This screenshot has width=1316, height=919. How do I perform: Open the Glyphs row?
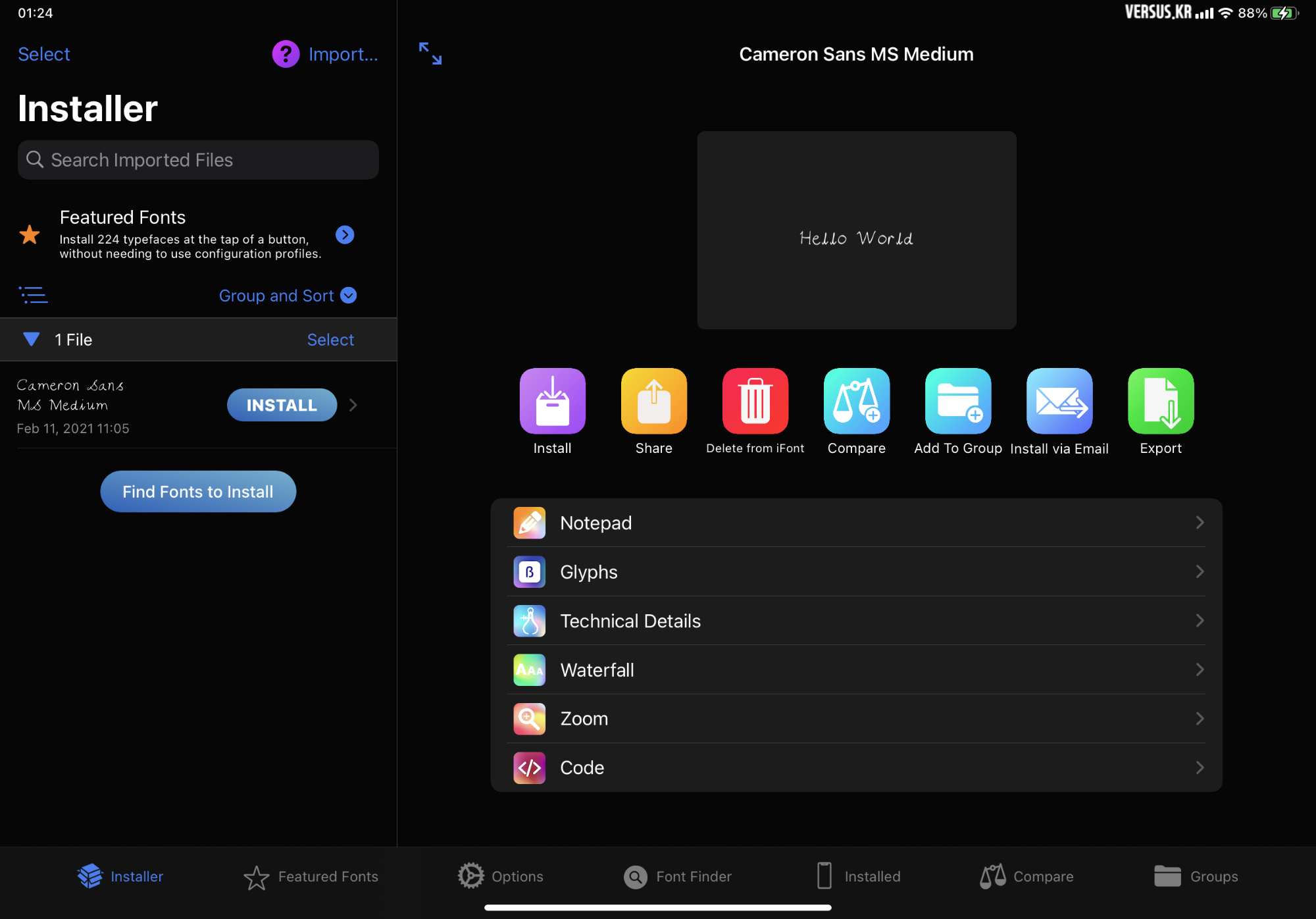(855, 571)
